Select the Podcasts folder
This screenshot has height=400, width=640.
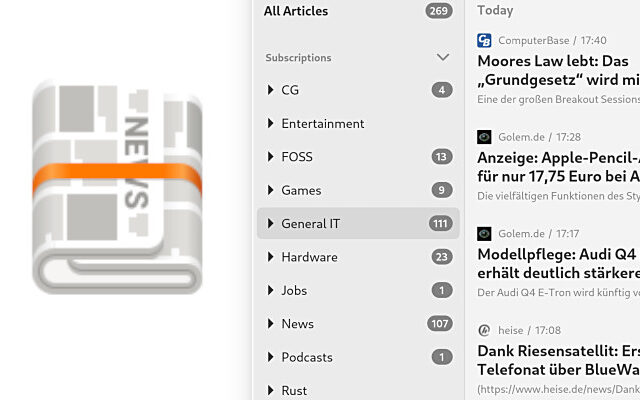[x=306, y=357]
